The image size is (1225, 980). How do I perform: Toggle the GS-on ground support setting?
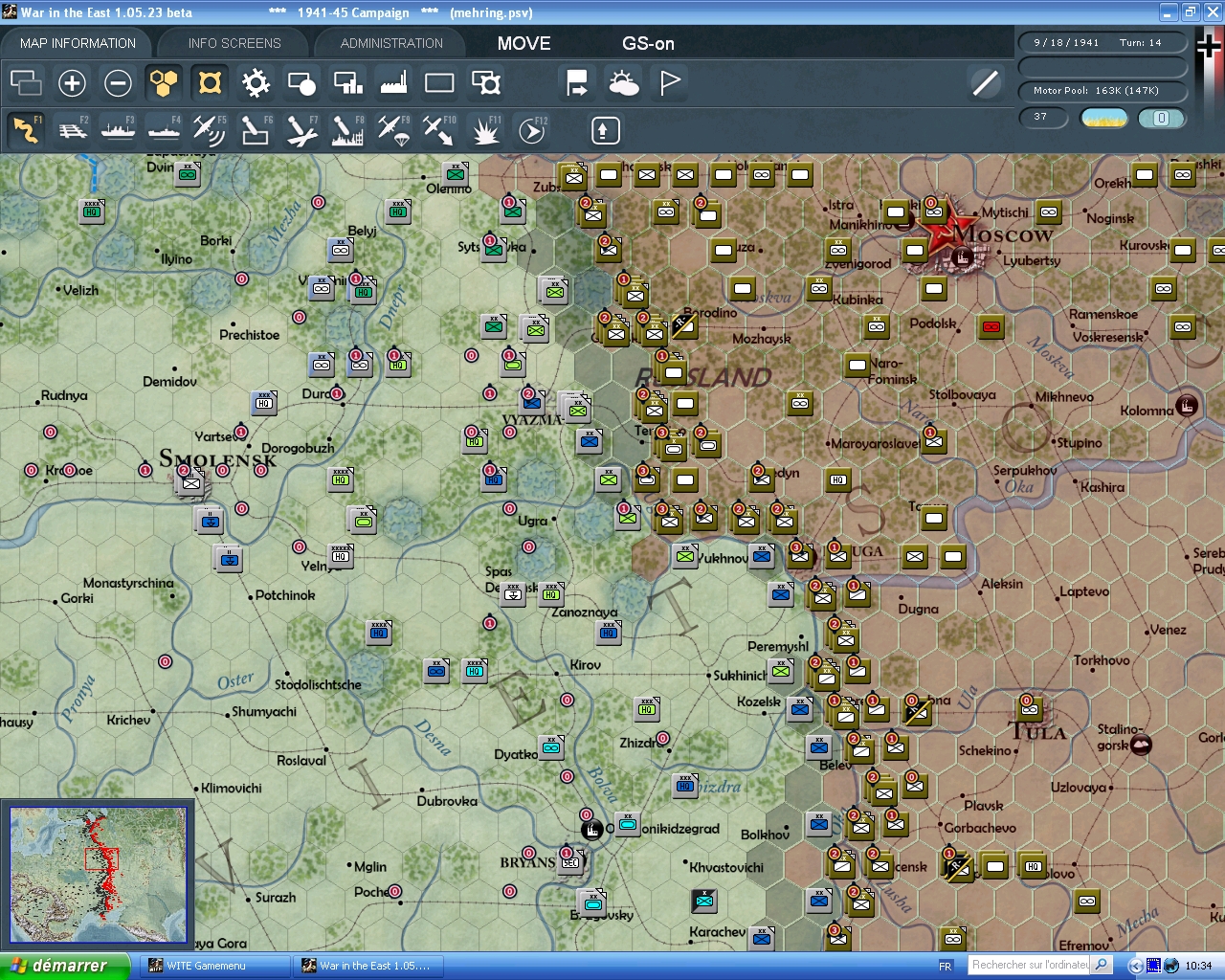[648, 43]
